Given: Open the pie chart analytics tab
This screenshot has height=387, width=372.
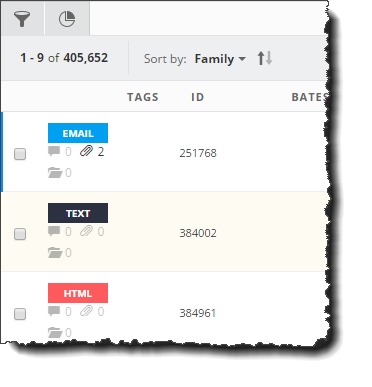Looking at the screenshot, I should 67,18.
